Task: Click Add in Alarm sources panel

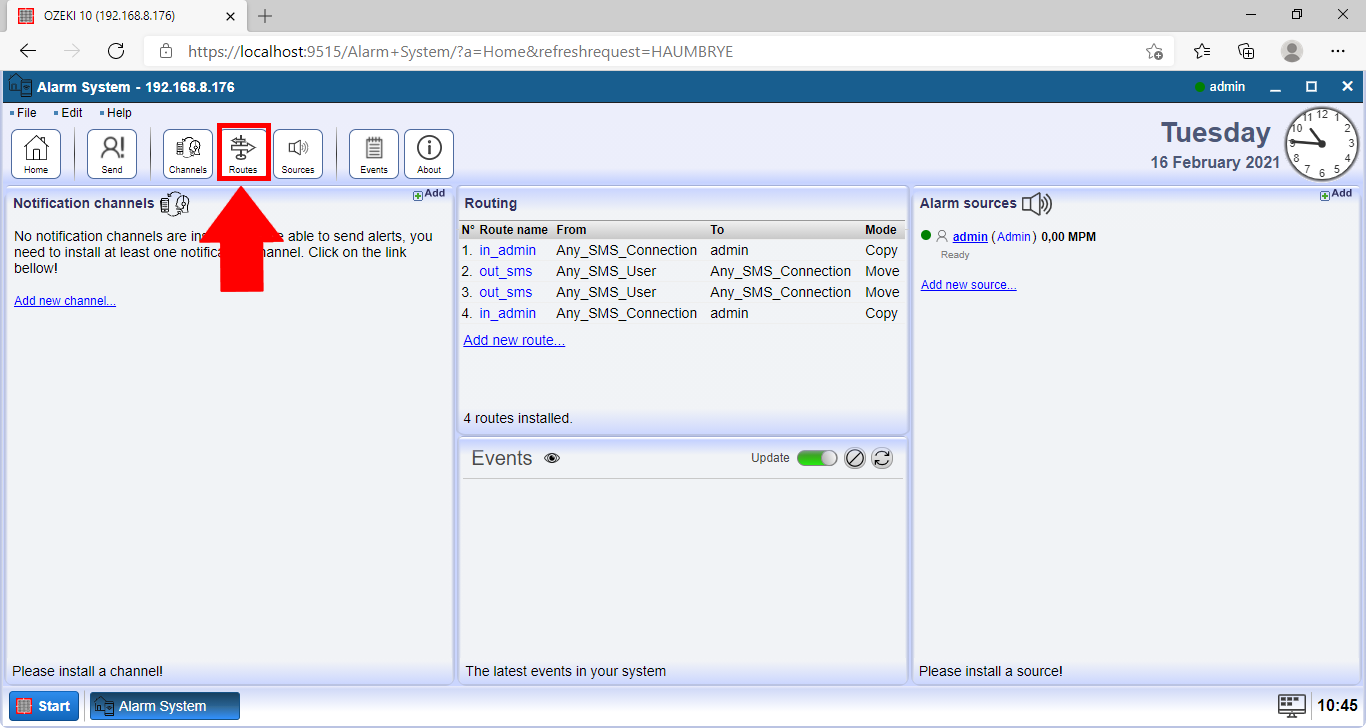Action: click(1336, 194)
